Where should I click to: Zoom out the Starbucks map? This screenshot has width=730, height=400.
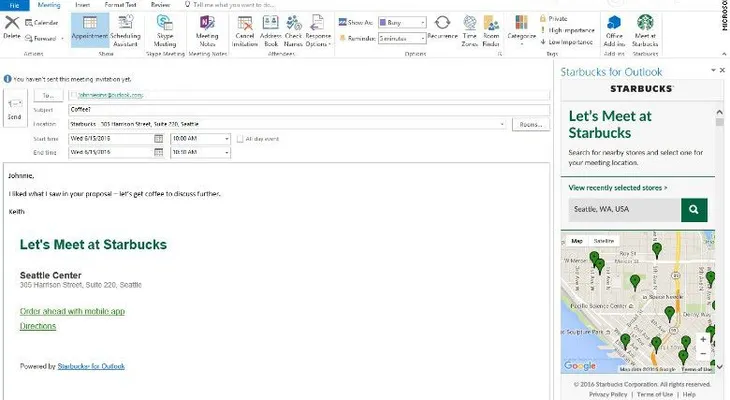pos(703,354)
